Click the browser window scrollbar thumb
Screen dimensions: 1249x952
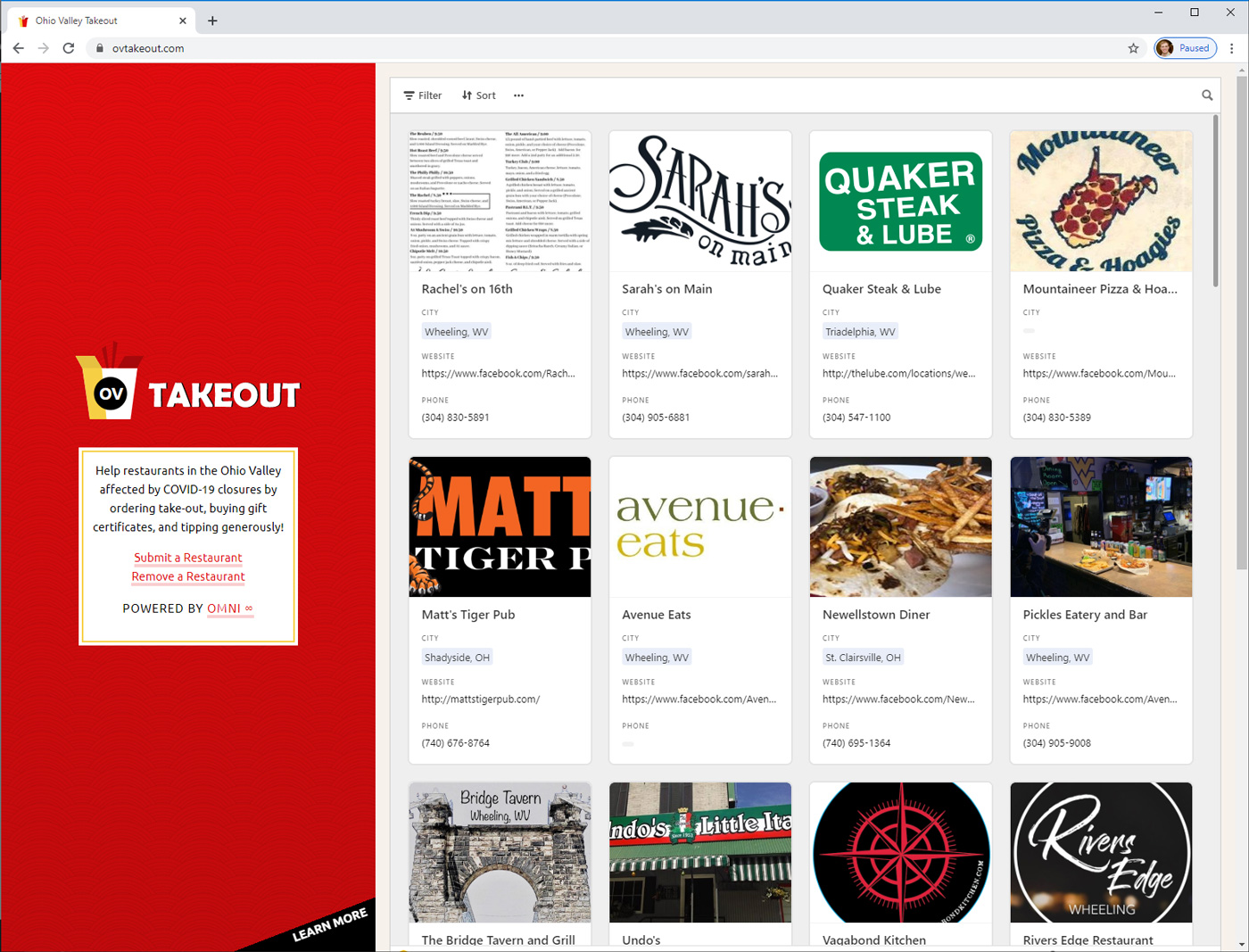(1242, 321)
